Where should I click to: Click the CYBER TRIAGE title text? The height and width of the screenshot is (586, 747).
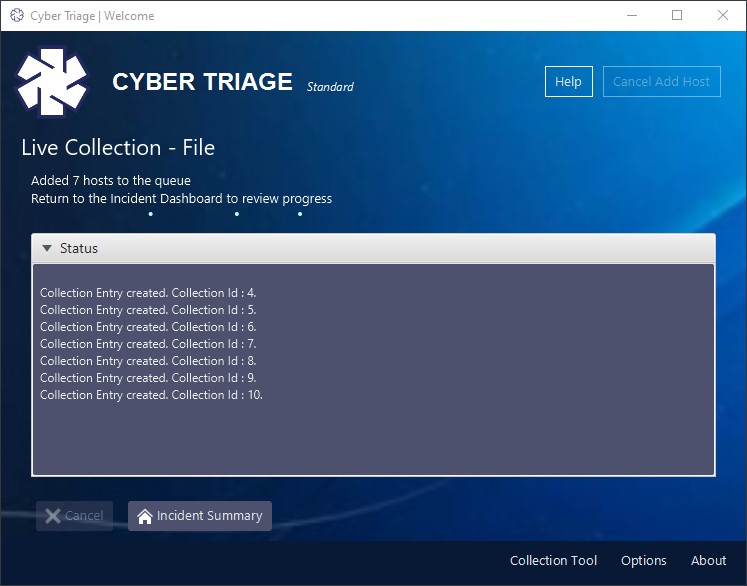[202, 81]
